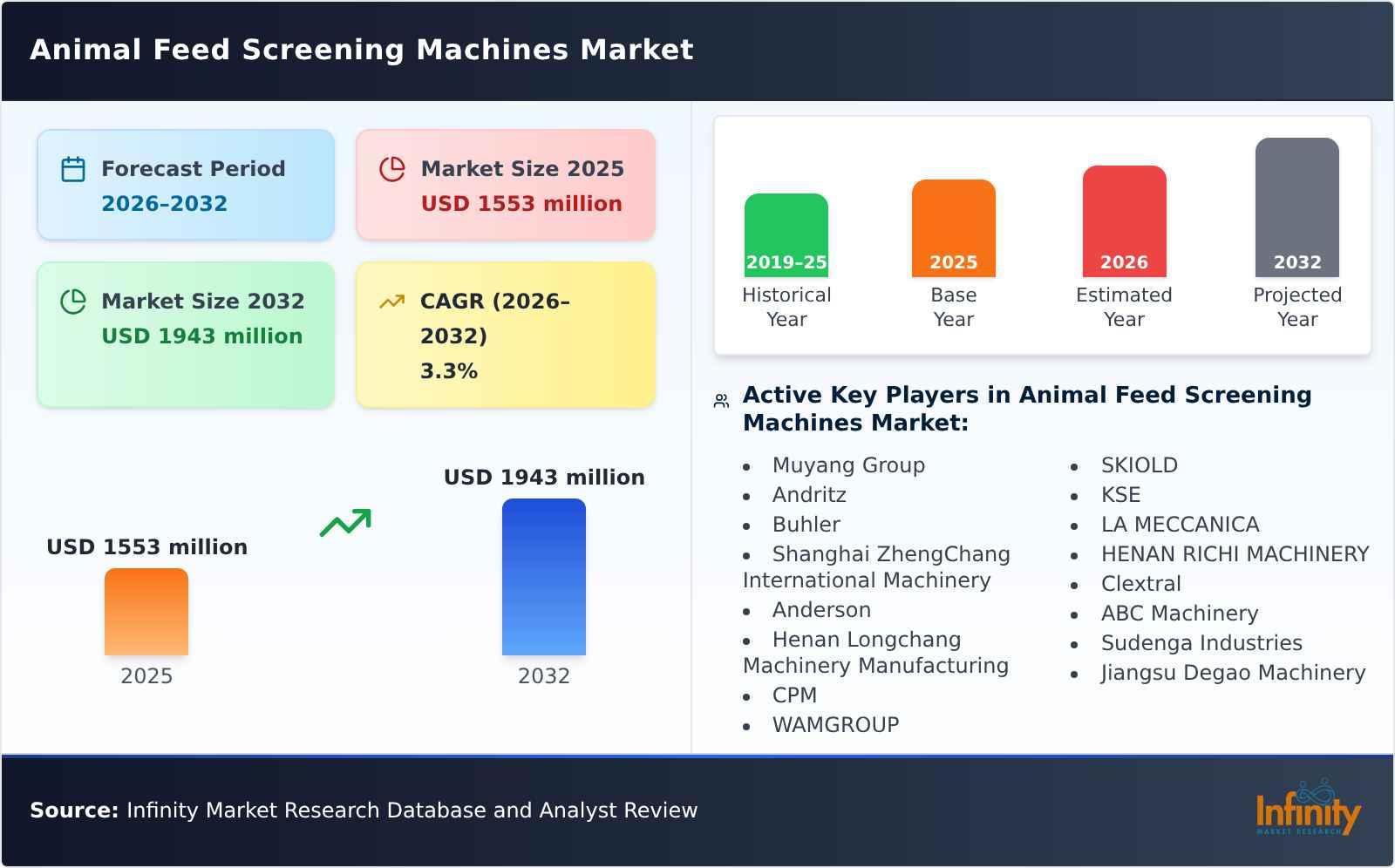Image resolution: width=1395 pixels, height=868 pixels.
Task: Click the calendar icon in Forecast Period card
Action: (73, 169)
